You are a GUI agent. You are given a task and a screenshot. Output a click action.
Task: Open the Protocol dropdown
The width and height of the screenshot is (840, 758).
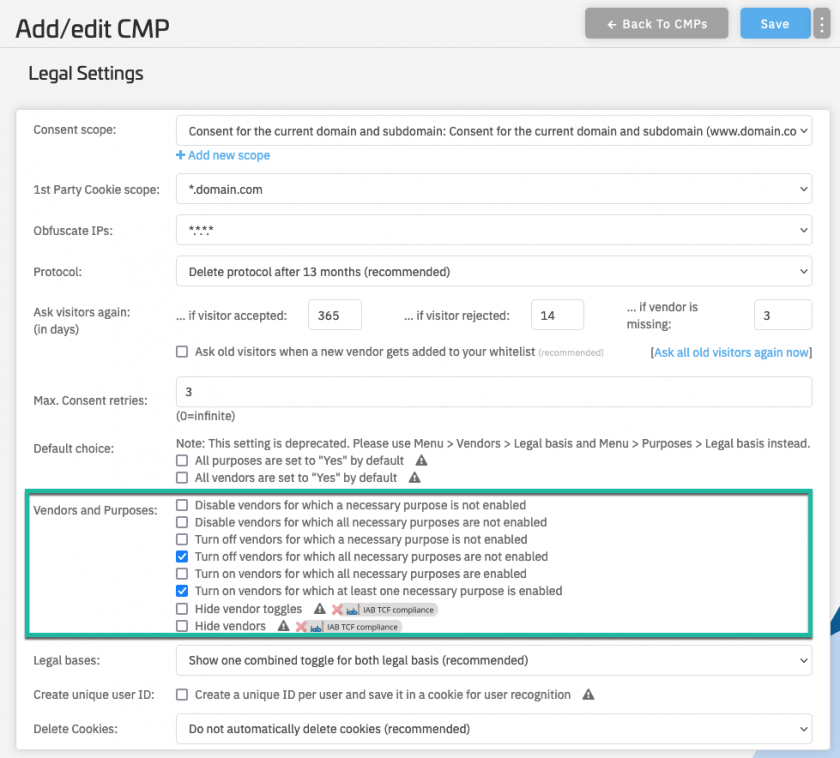(494, 272)
